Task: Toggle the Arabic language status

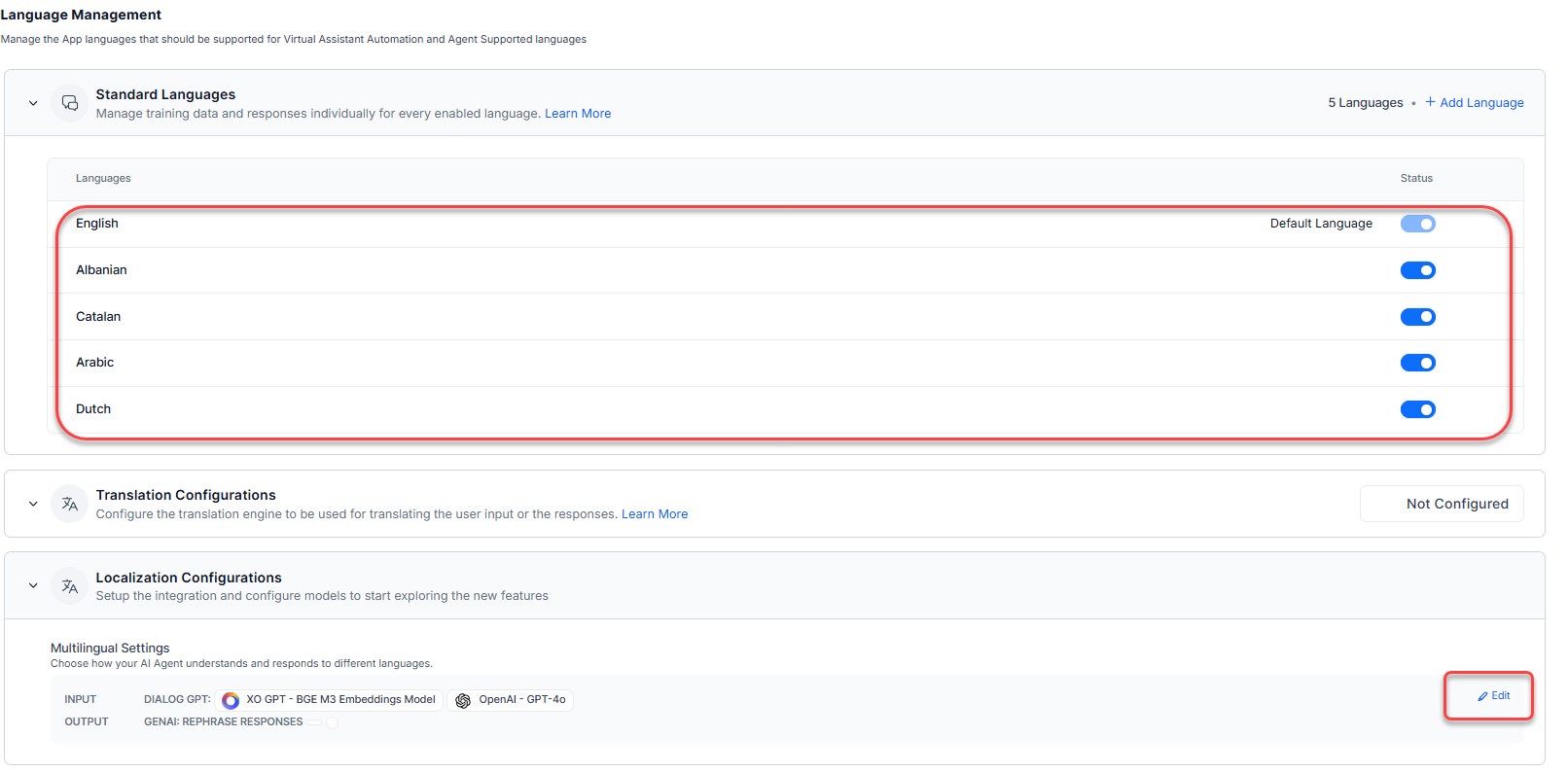Action: pyautogui.click(x=1417, y=363)
